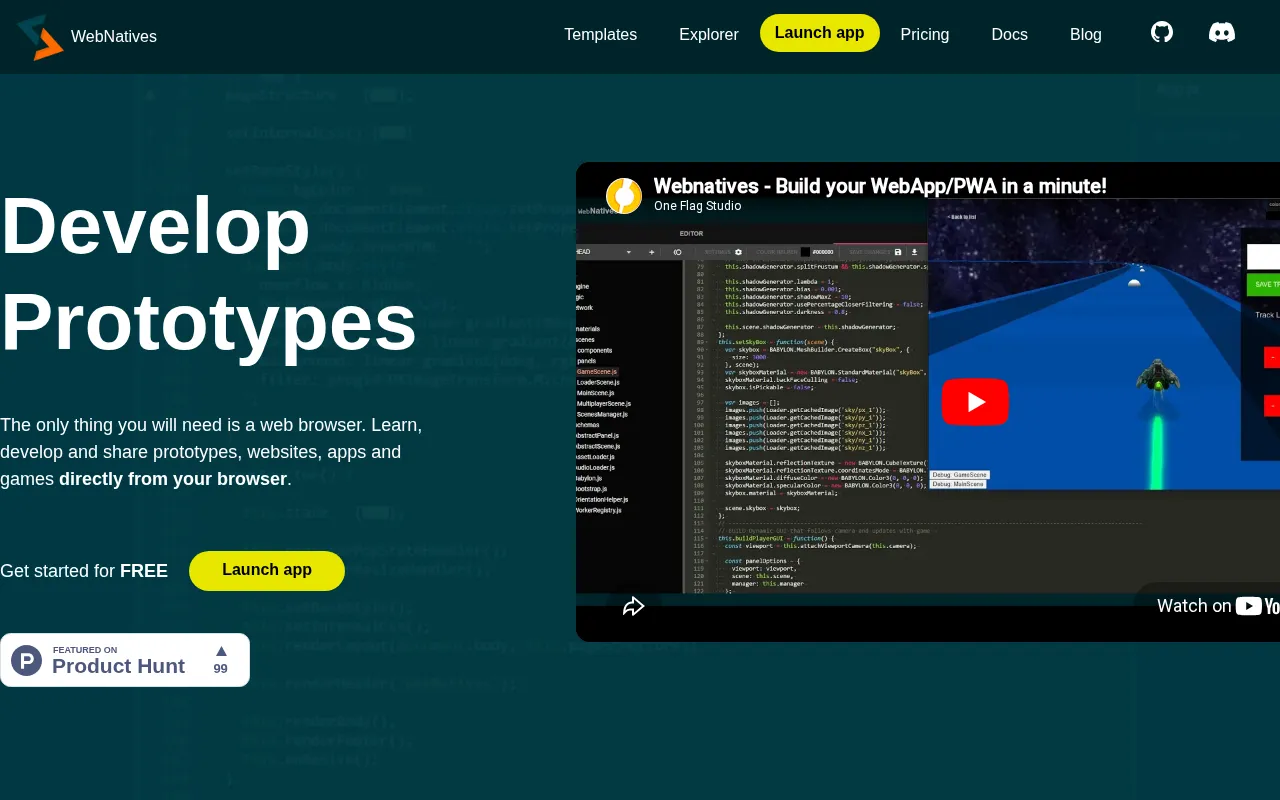
Task: Open the Templates menu item
Action: coord(600,34)
